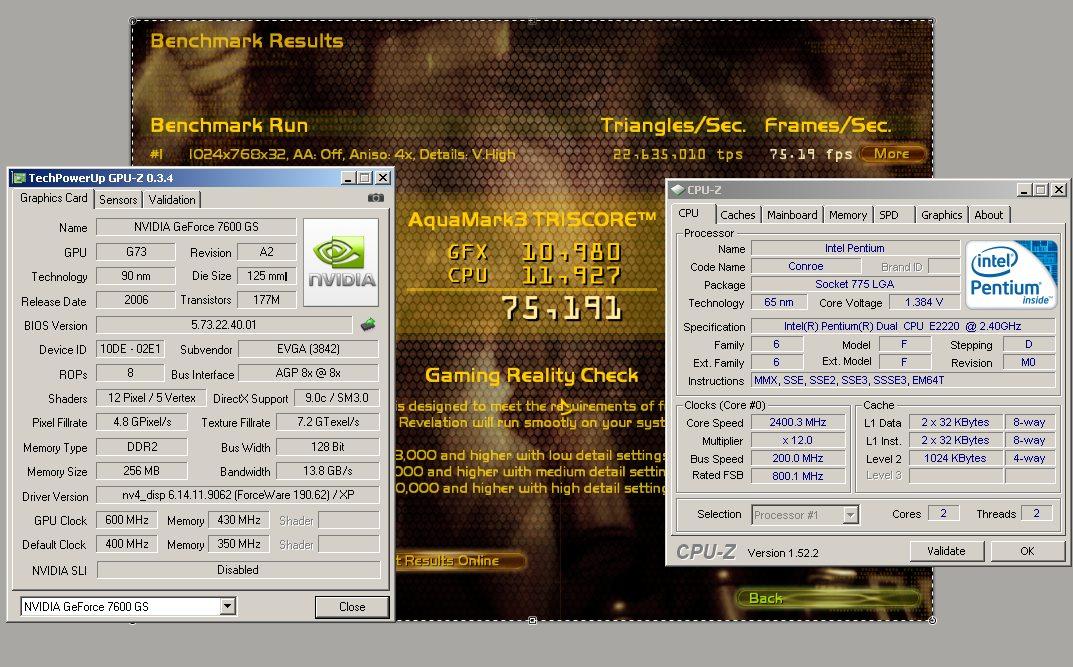Click the GPU name field NVIDIA GeForce 7600 GS
The image size is (1073, 667).
tap(196, 226)
